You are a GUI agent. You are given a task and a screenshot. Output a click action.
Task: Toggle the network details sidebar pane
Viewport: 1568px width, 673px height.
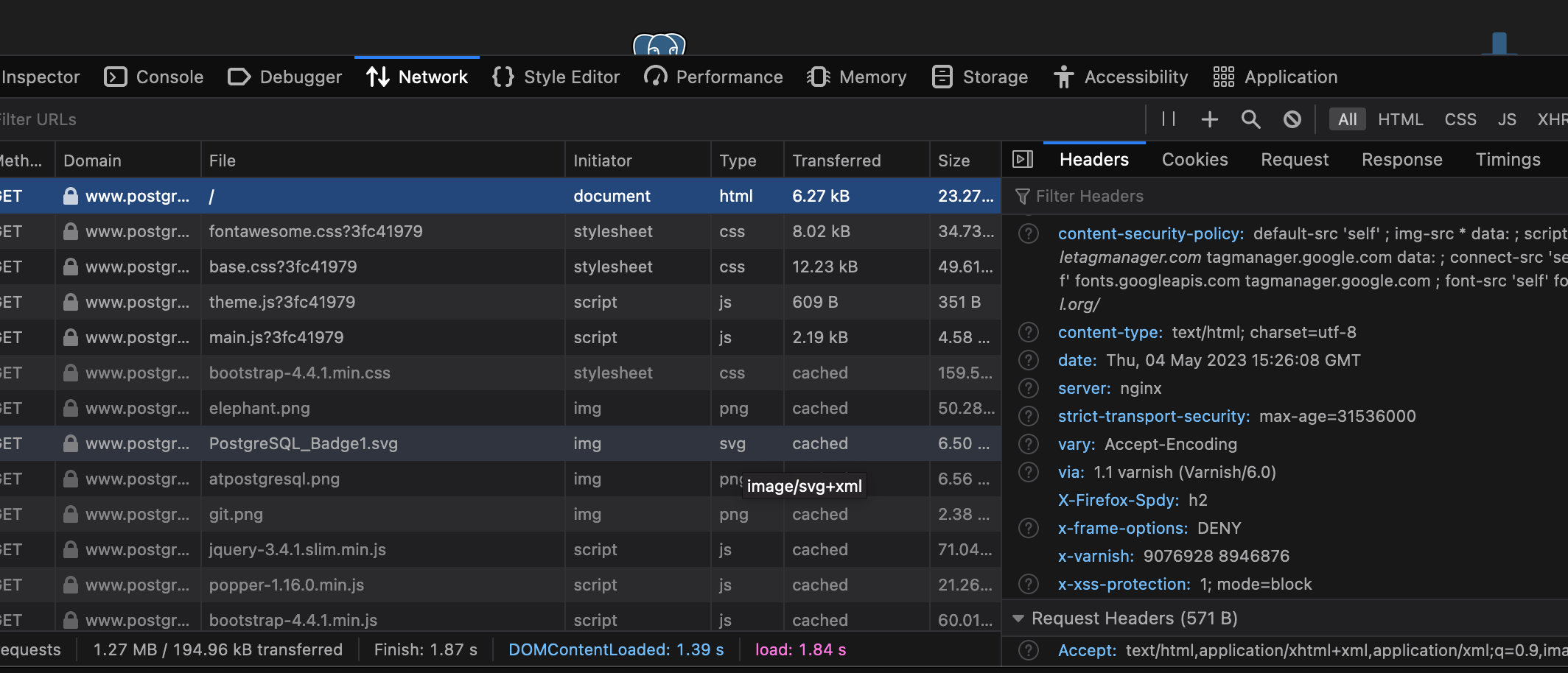(x=1023, y=160)
